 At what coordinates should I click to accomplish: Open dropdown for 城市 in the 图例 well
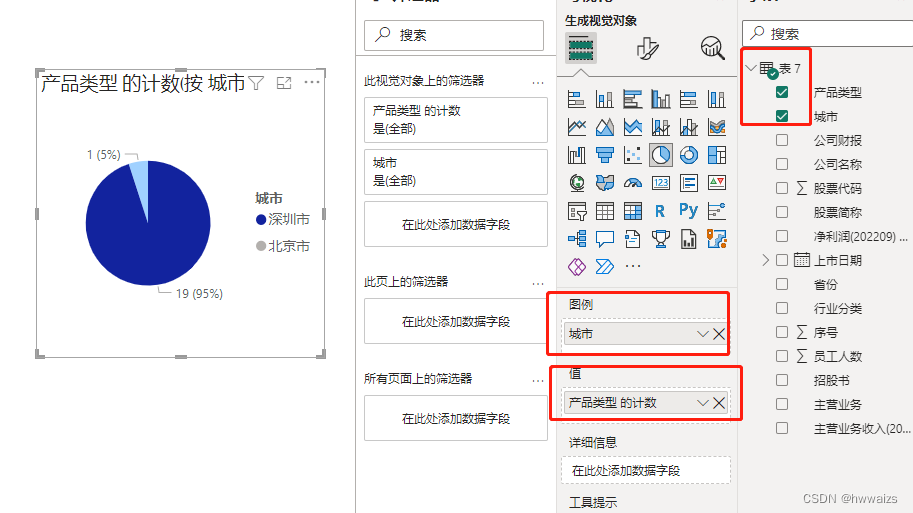tap(702, 334)
